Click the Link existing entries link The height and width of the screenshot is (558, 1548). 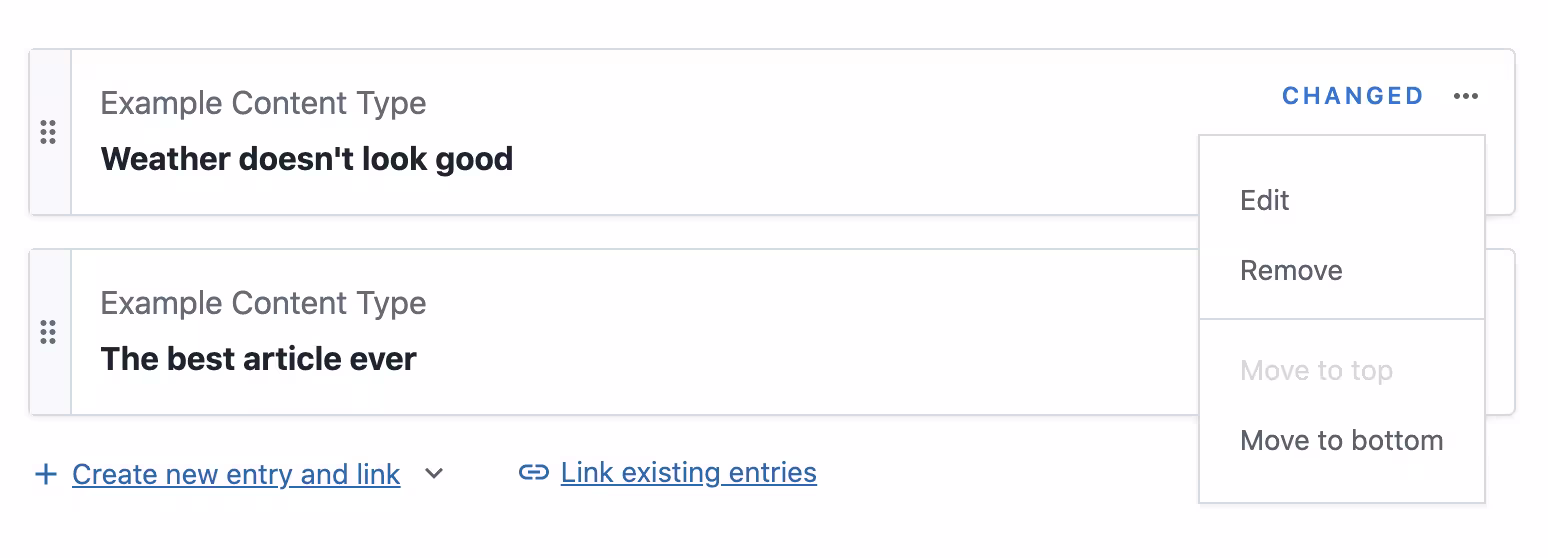click(689, 472)
